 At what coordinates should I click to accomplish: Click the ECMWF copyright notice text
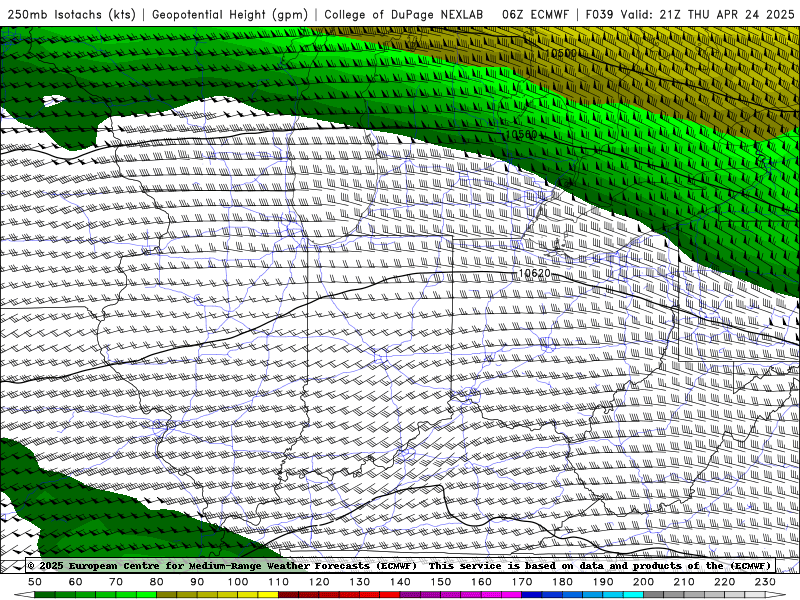point(222,566)
